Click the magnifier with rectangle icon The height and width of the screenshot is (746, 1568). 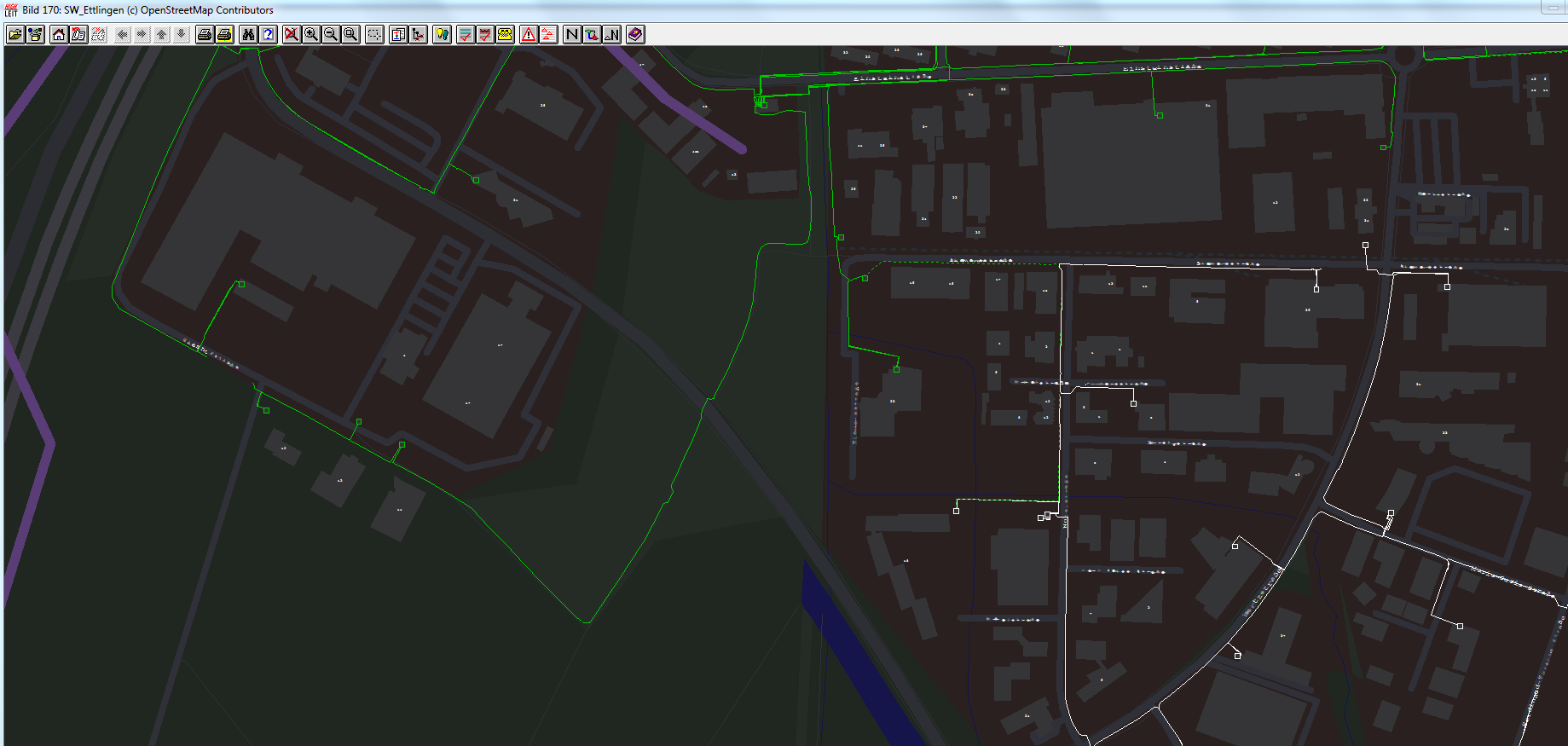coord(350,34)
